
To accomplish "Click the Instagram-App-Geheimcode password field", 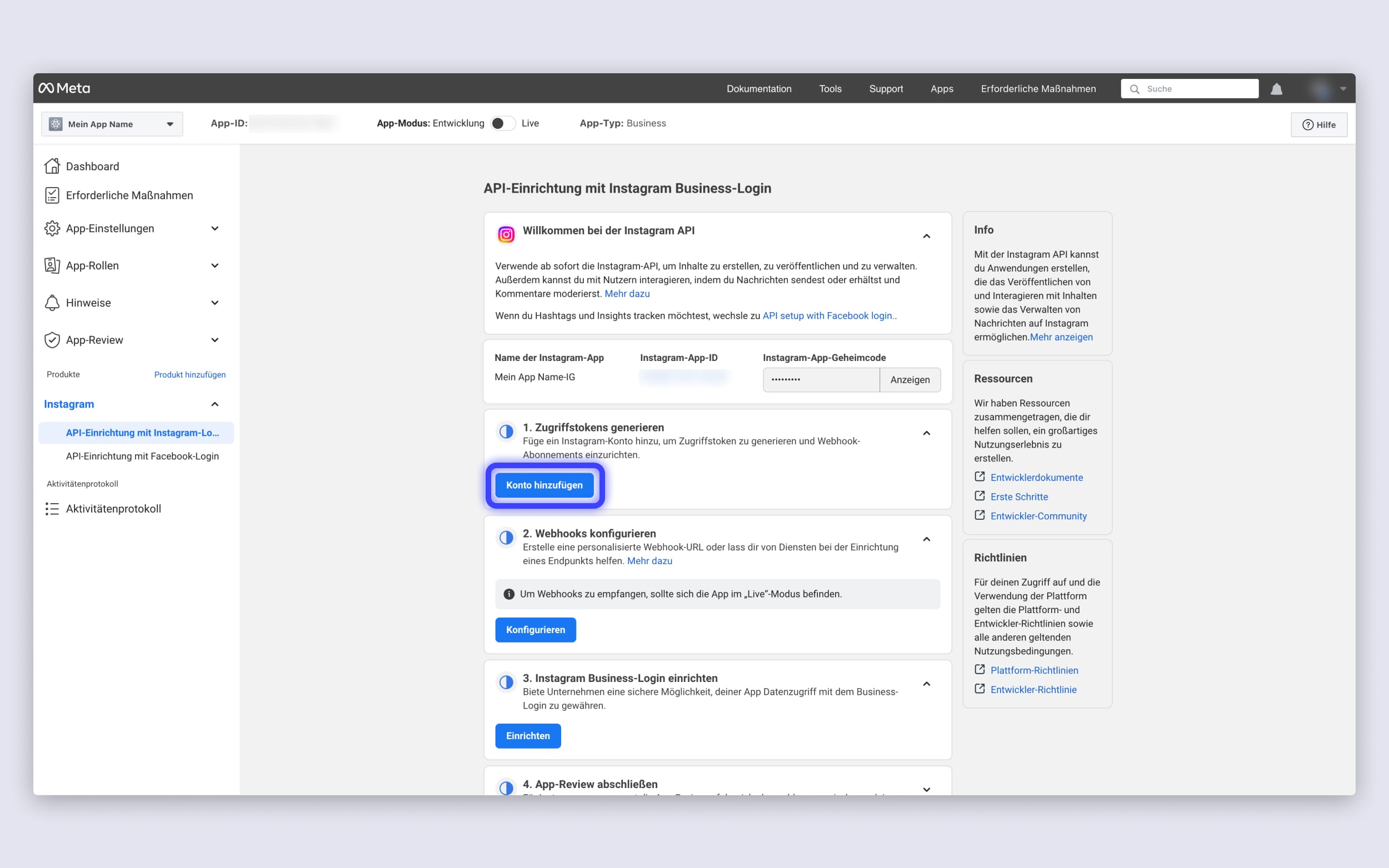I will pyautogui.click(x=821, y=379).
